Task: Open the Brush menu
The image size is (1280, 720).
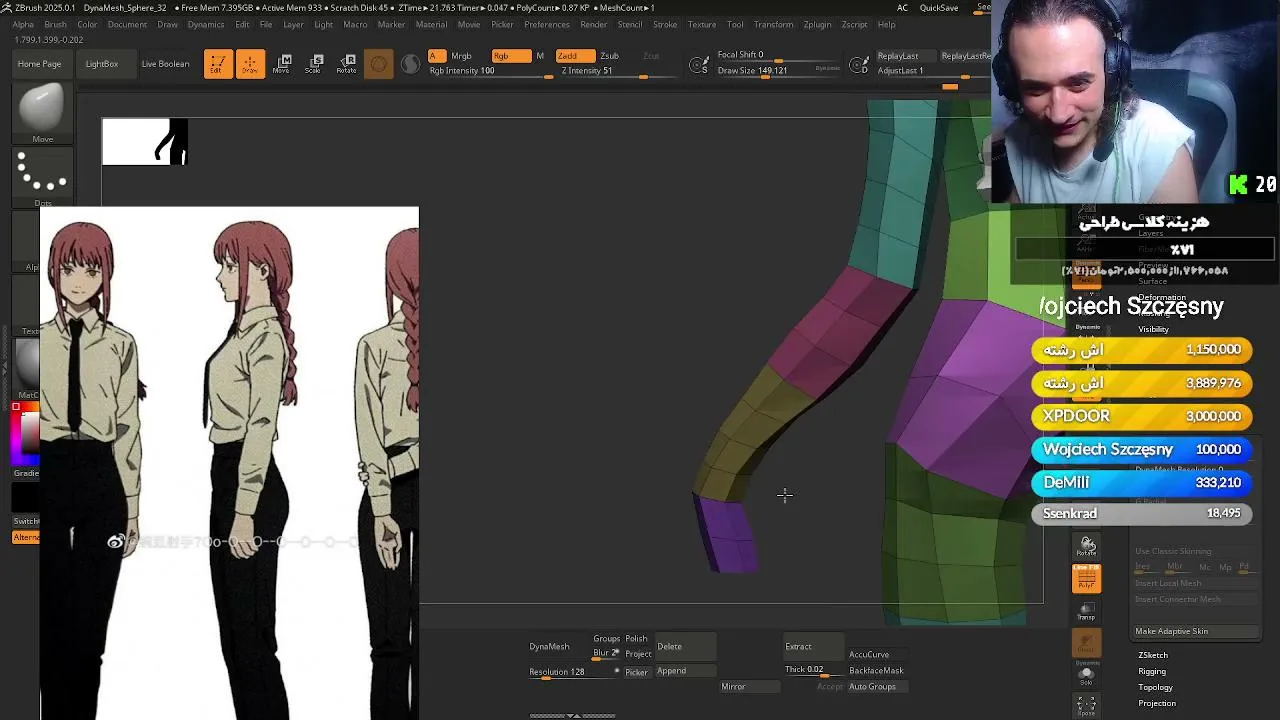Action: [55, 24]
